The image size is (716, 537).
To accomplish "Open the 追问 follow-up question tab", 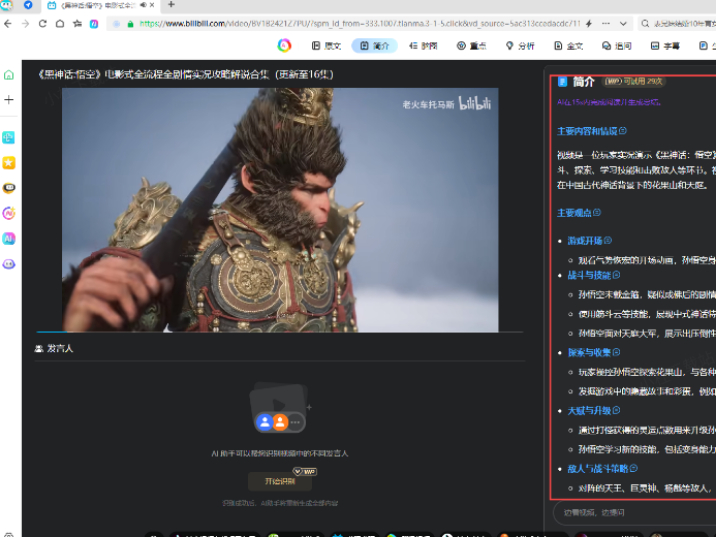I will point(617,46).
